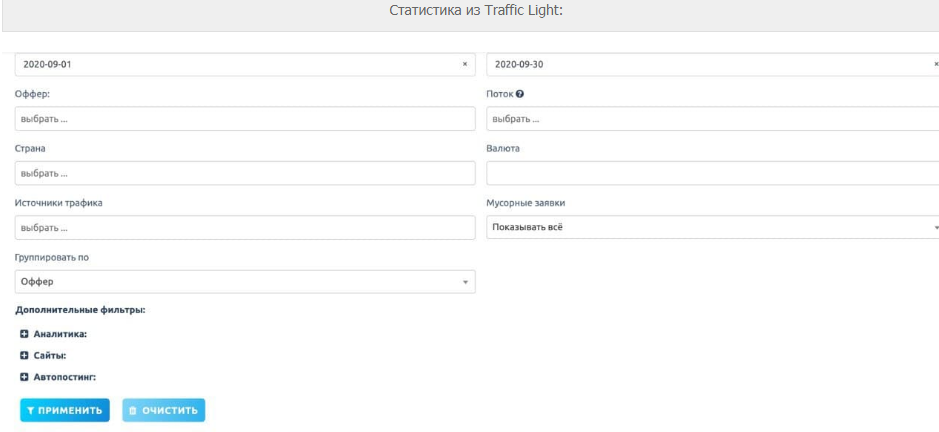939x432 pixels.
Task: Click the Валюта input field
Action: (x=710, y=173)
